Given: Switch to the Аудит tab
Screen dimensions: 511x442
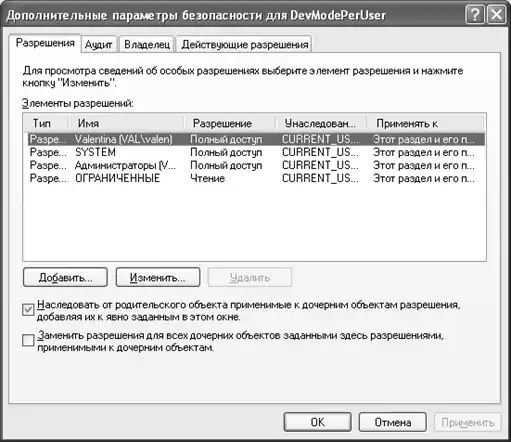Looking at the screenshot, I should pyautogui.click(x=99, y=44).
